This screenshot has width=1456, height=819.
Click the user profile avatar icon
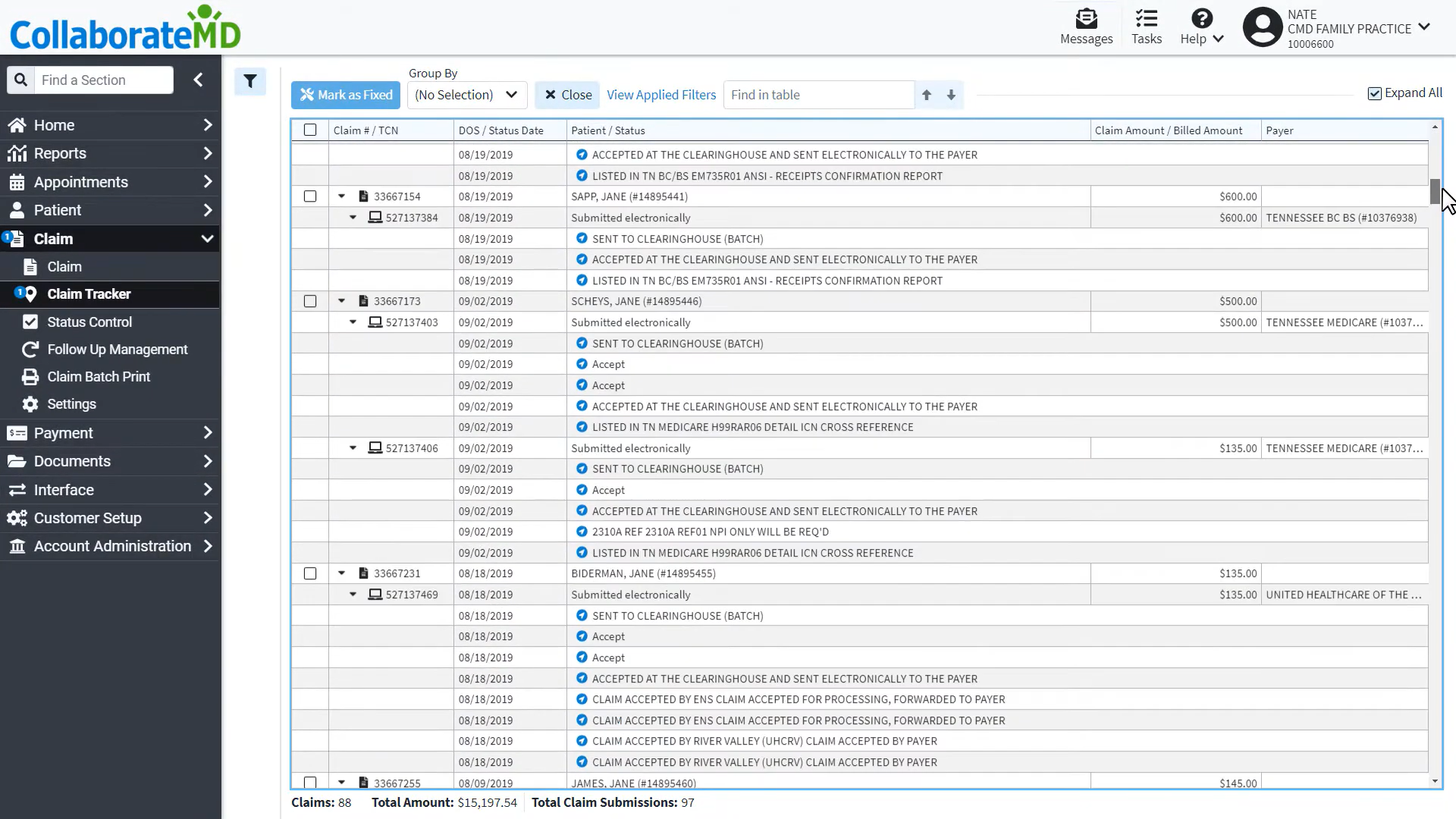[x=1262, y=27]
